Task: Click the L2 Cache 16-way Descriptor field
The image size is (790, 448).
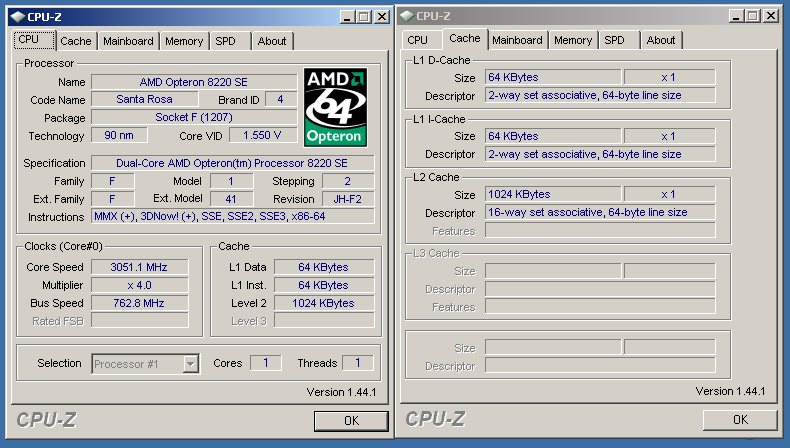Action: pos(600,213)
